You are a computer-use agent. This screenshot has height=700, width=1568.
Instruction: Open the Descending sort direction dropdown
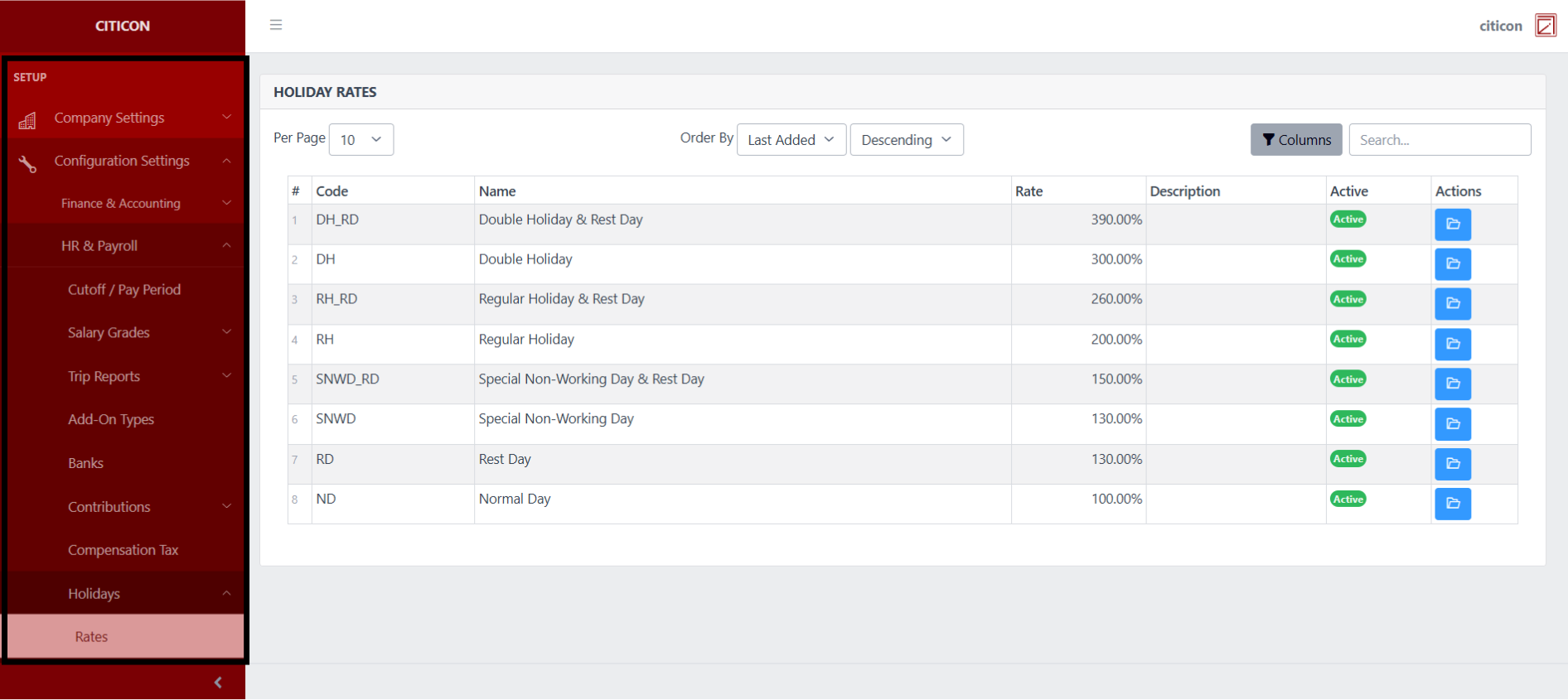[906, 140]
